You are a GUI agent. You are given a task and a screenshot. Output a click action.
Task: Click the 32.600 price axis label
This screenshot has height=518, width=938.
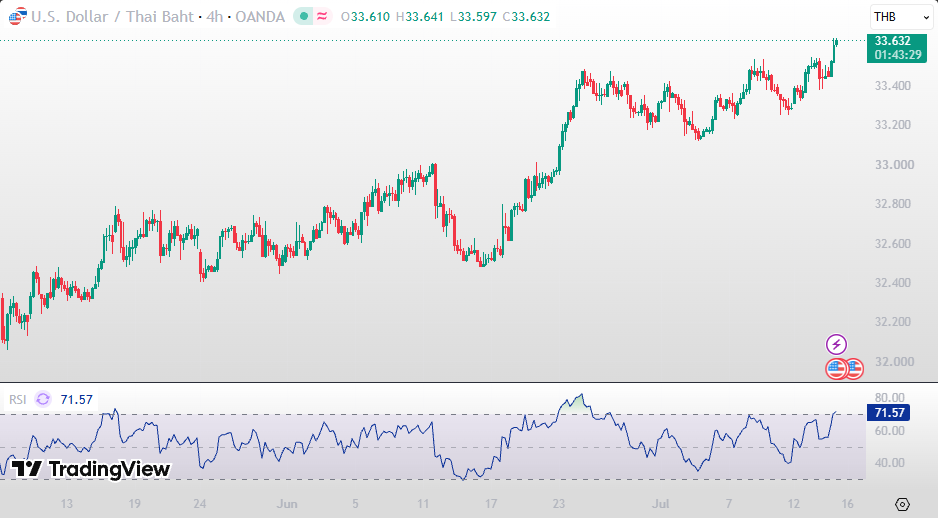point(893,243)
